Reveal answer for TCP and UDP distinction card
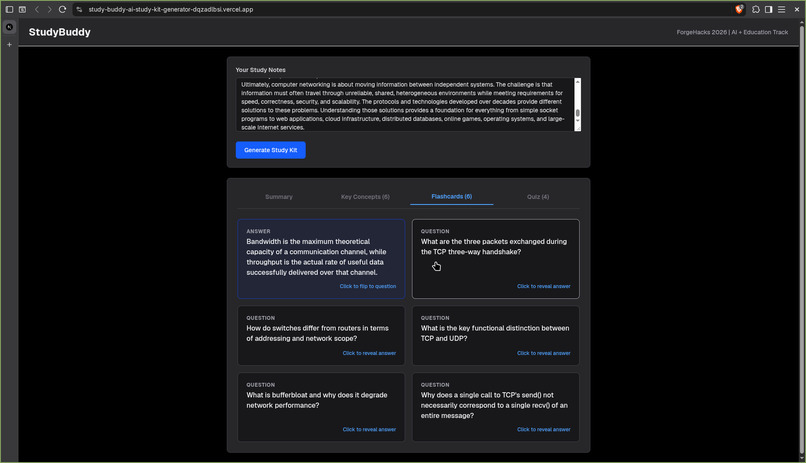This screenshot has height=463, width=806. click(543, 353)
